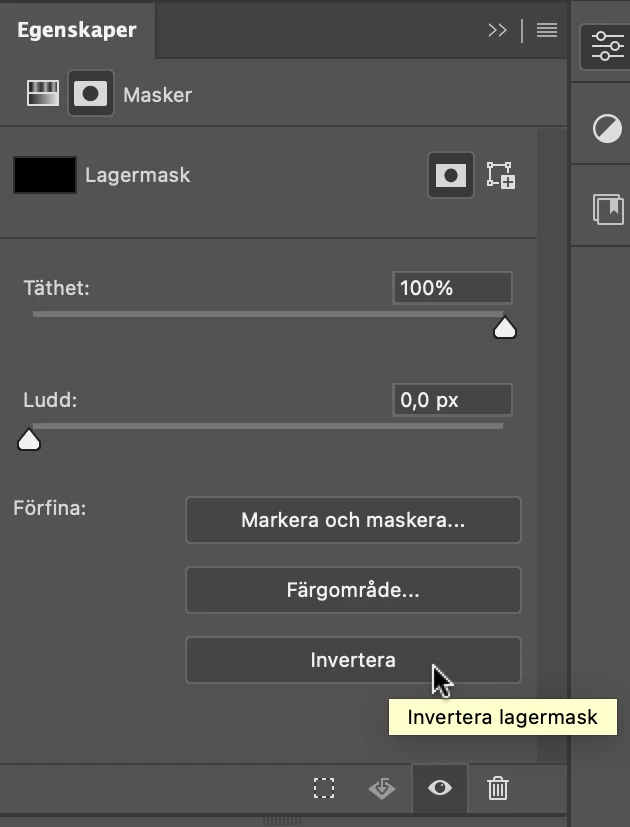Open the Färgområde dialog
The height and width of the screenshot is (827, 630).
click(x=353, y=590)
